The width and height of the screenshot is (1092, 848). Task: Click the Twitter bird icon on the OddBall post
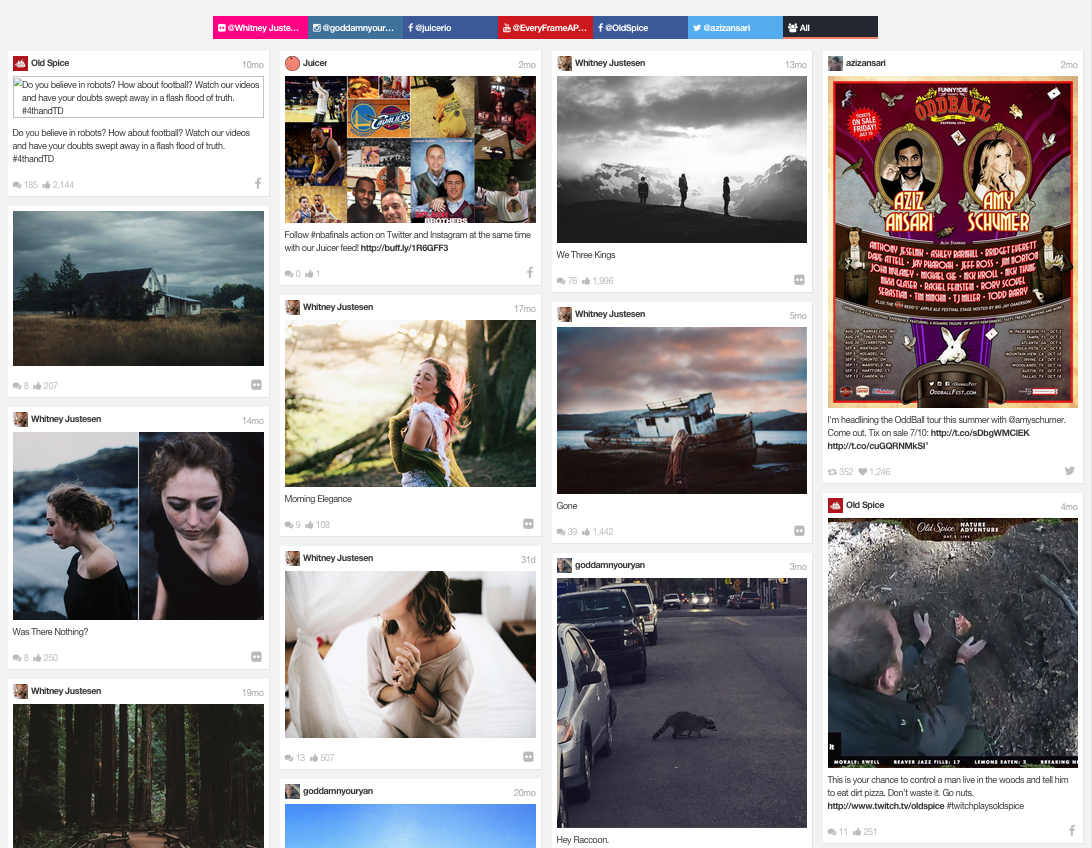(1069, 470)
